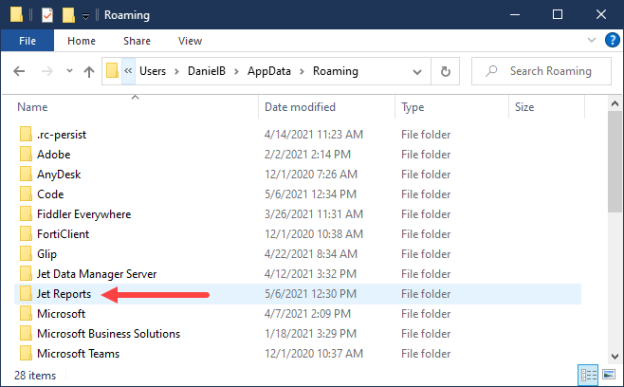Click the Properties quick access icon
This screenshot has width=624, height=387.
[47, 15]
